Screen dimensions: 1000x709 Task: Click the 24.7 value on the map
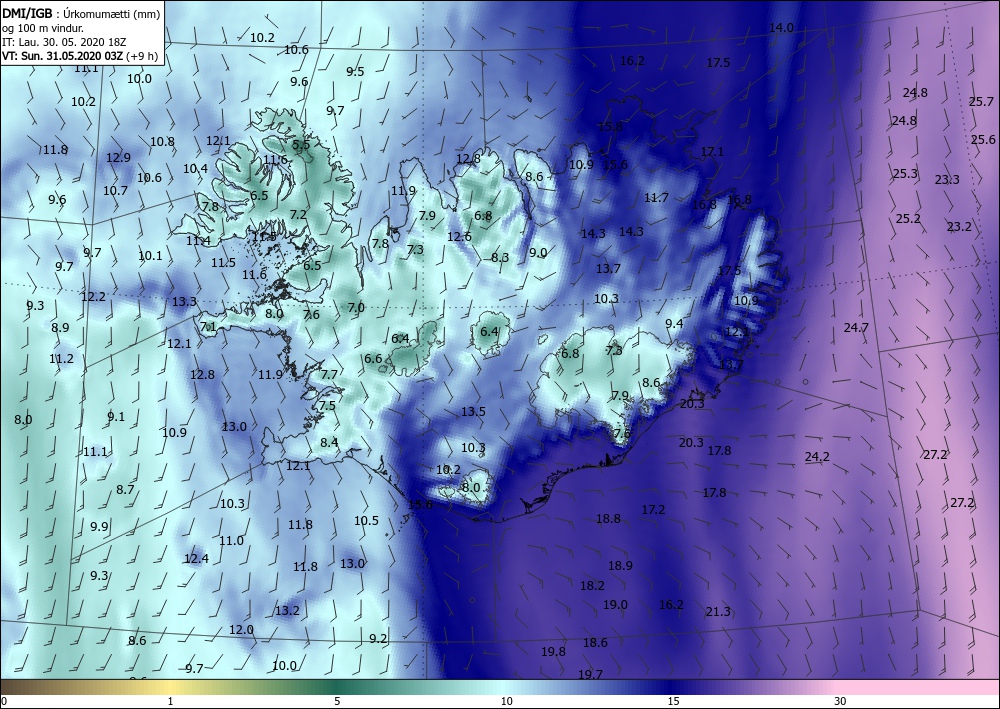[856, 328]
